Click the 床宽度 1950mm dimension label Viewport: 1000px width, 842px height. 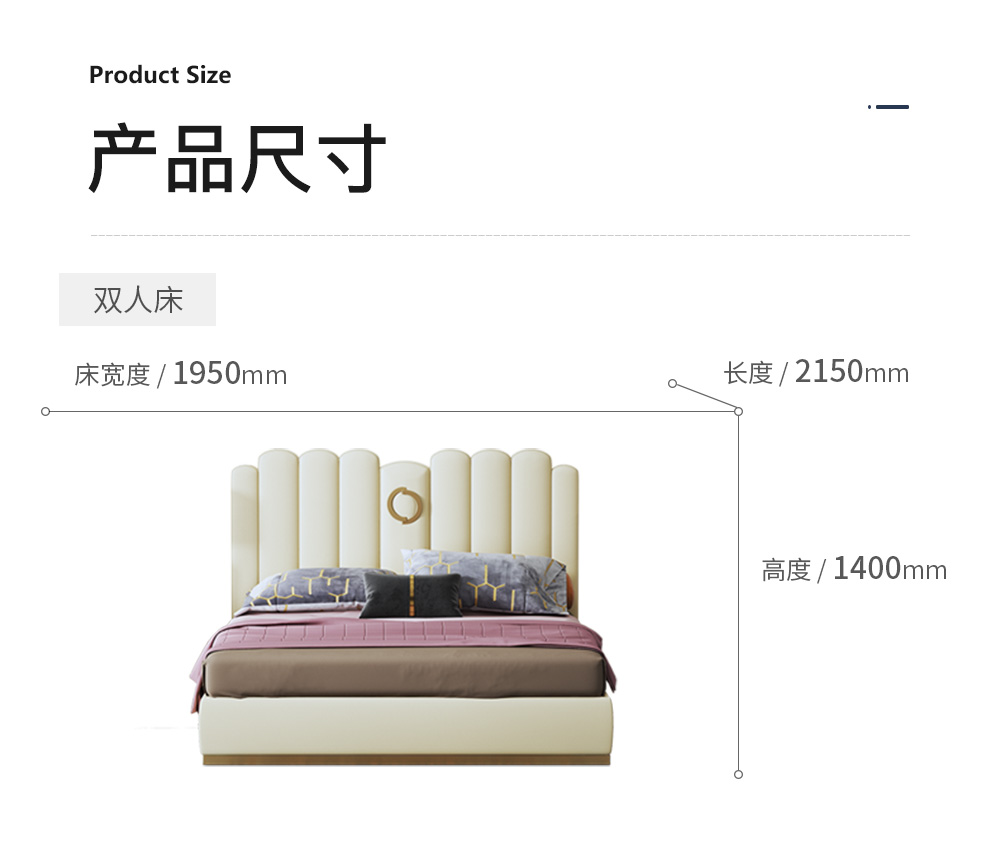point(180,374)
